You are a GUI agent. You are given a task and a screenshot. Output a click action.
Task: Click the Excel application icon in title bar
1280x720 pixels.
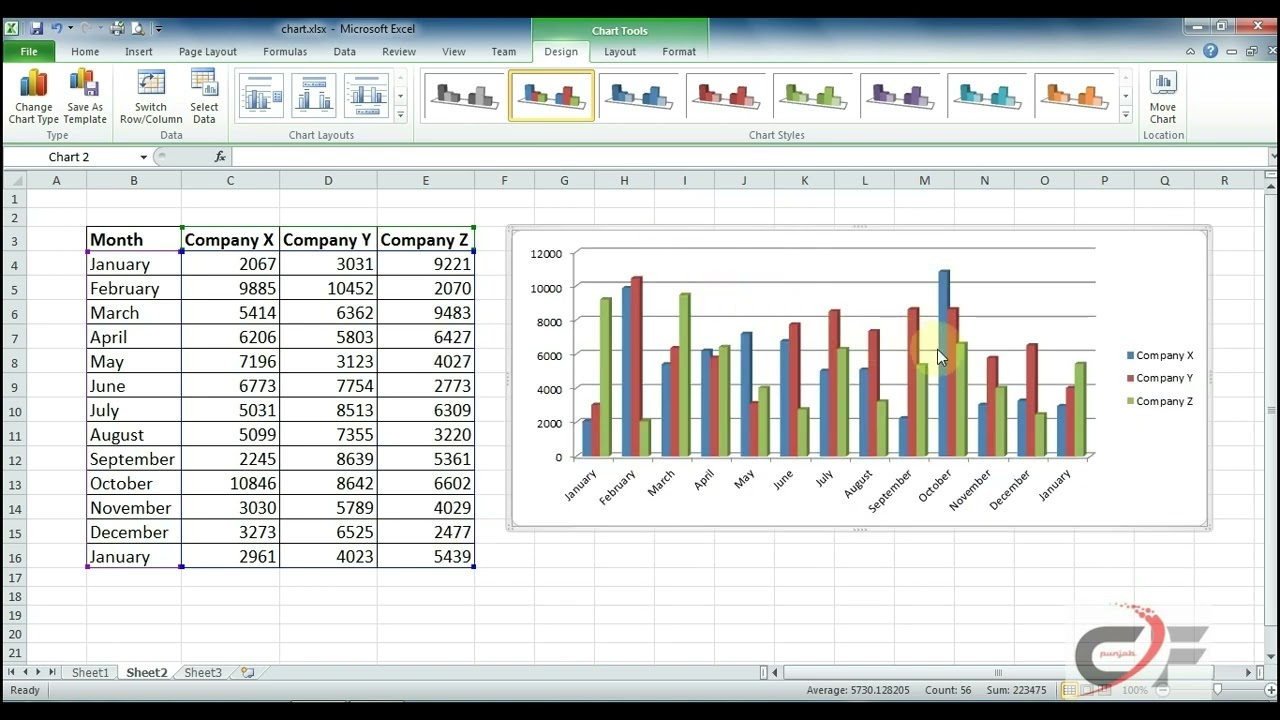[x=12, y=29]
